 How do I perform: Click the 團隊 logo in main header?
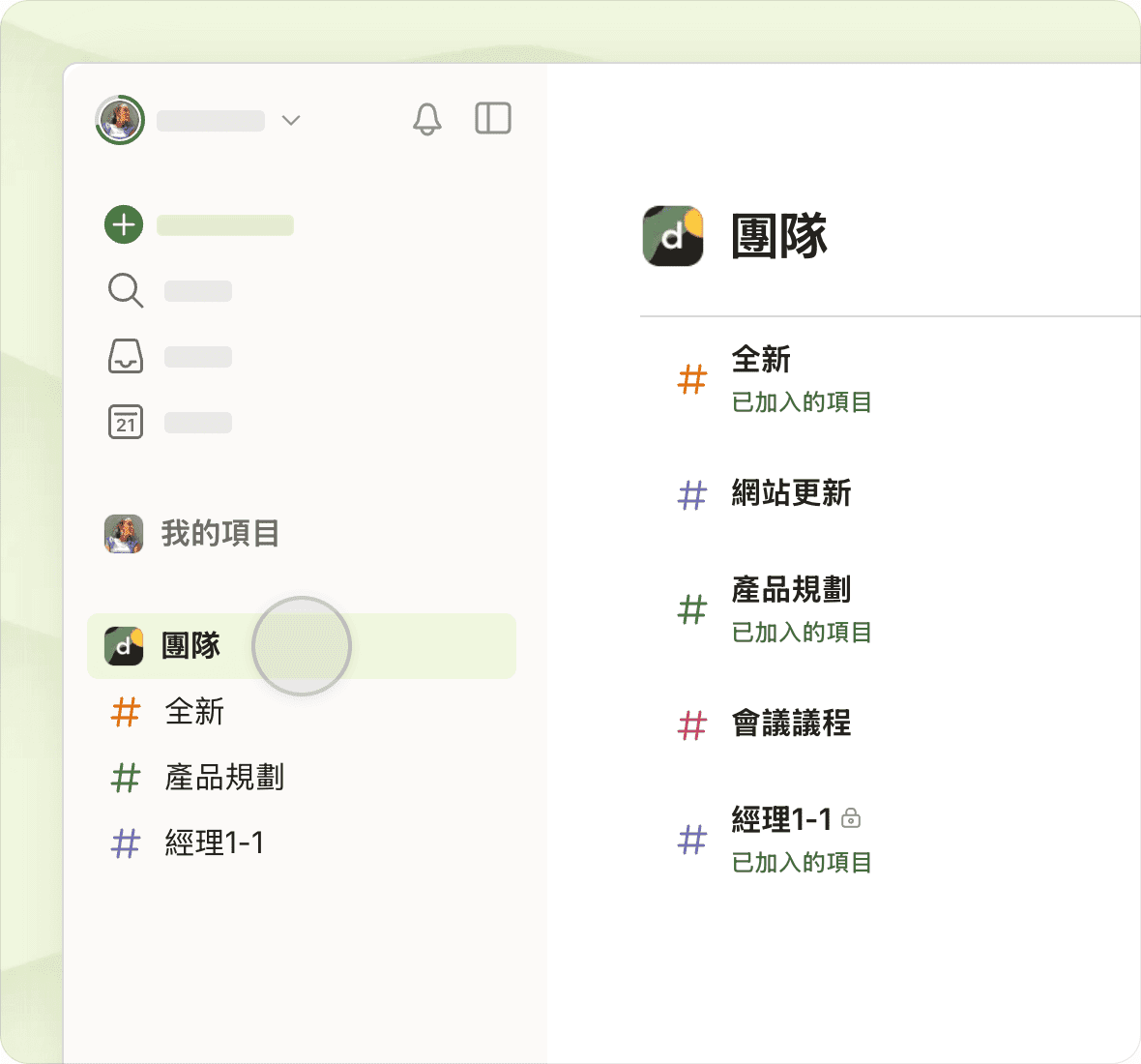coord(673,236)
